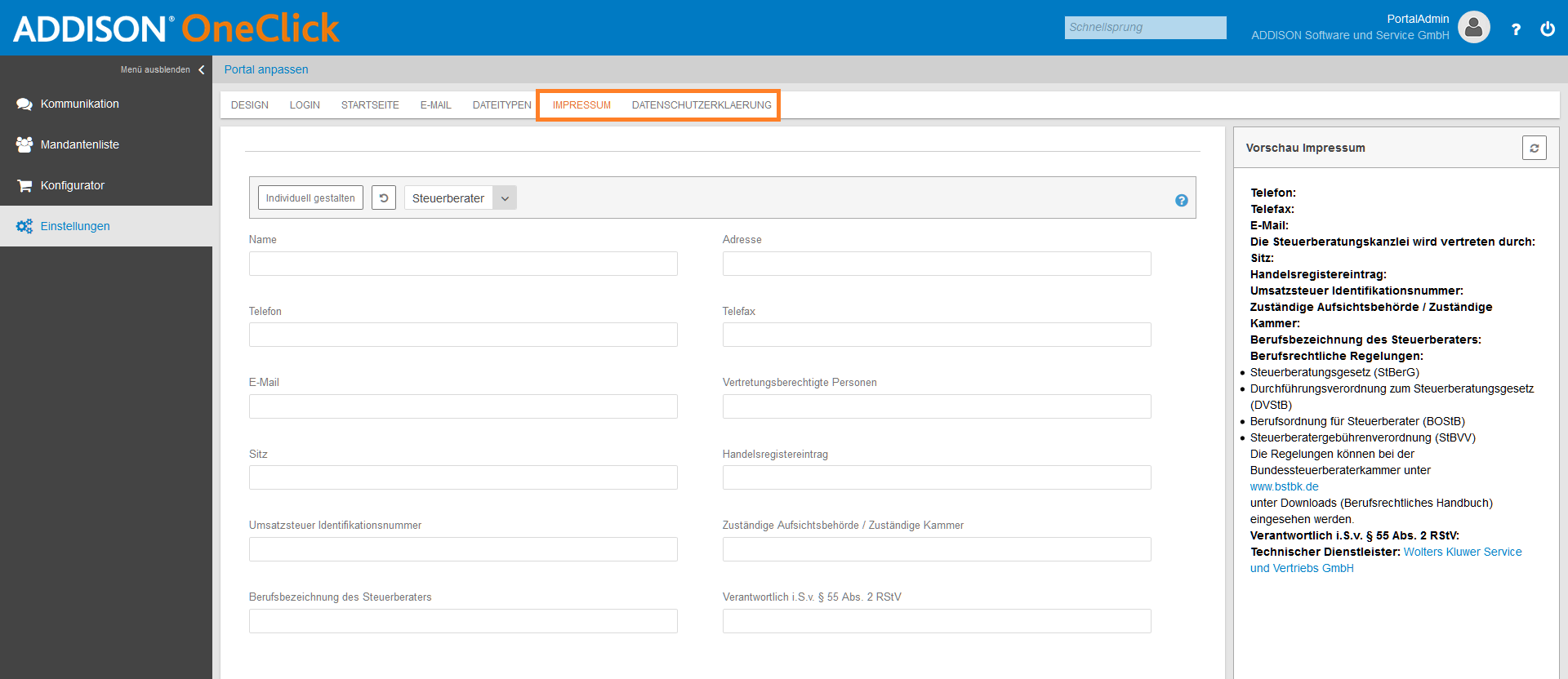1568x679 pixels.
Task: Click into the Adresse input field
Action: coord(937,264)
